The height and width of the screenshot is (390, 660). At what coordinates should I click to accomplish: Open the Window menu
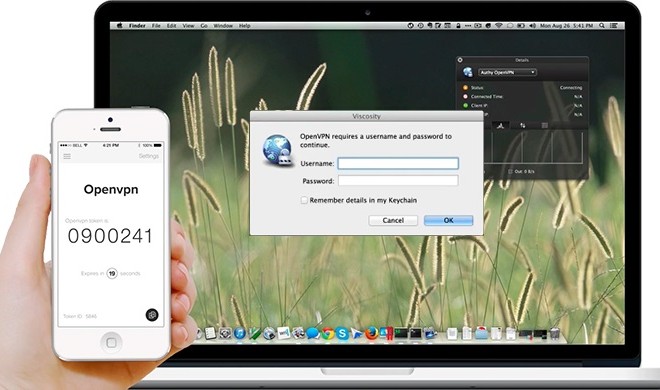tap(223, 26)
